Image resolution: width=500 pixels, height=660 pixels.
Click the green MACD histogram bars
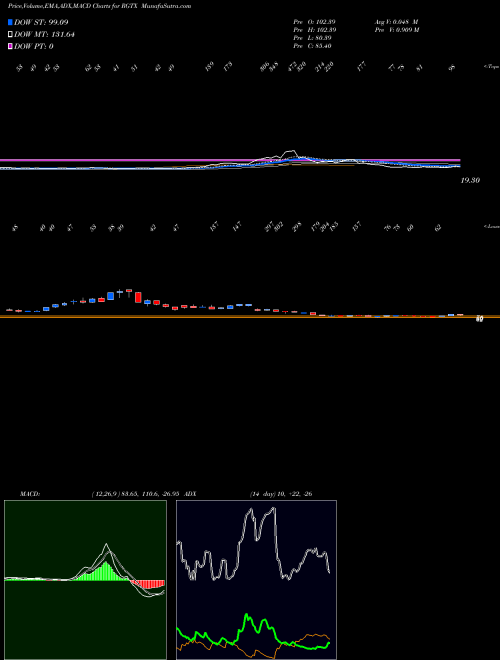click(103, 572)
